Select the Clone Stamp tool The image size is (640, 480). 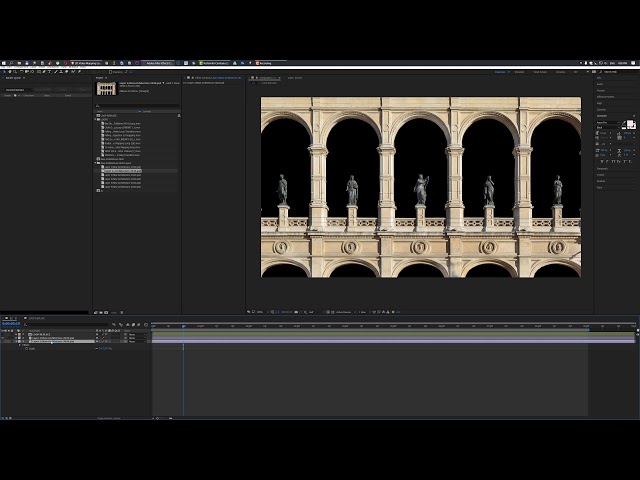tap(61, 72)
